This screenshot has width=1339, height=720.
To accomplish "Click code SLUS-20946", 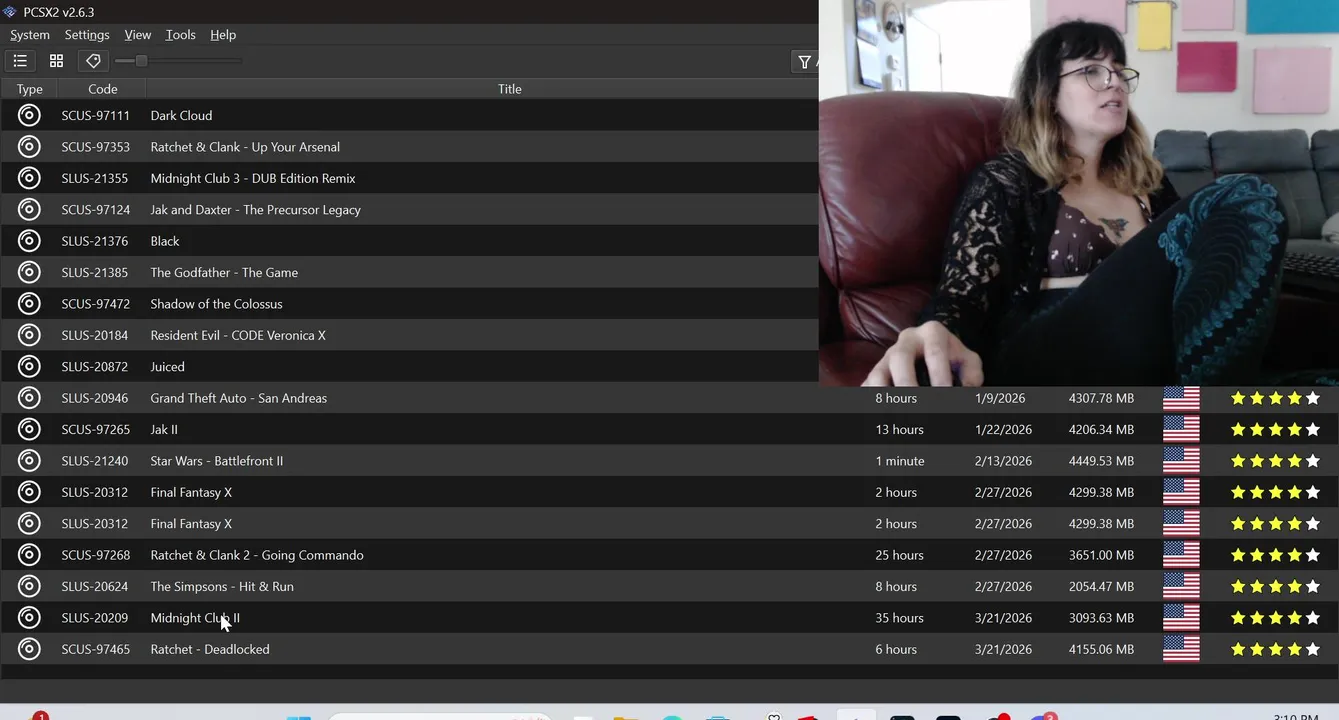I will (x=95, y=398).
